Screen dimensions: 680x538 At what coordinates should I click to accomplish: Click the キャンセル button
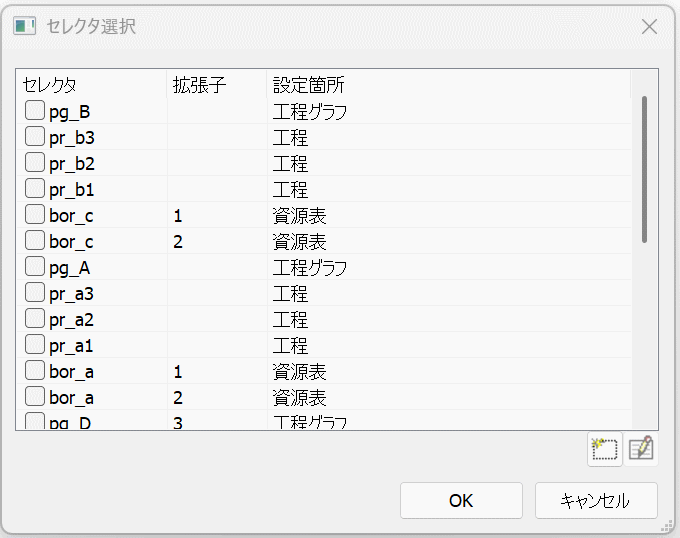click(x=596, y=501)
